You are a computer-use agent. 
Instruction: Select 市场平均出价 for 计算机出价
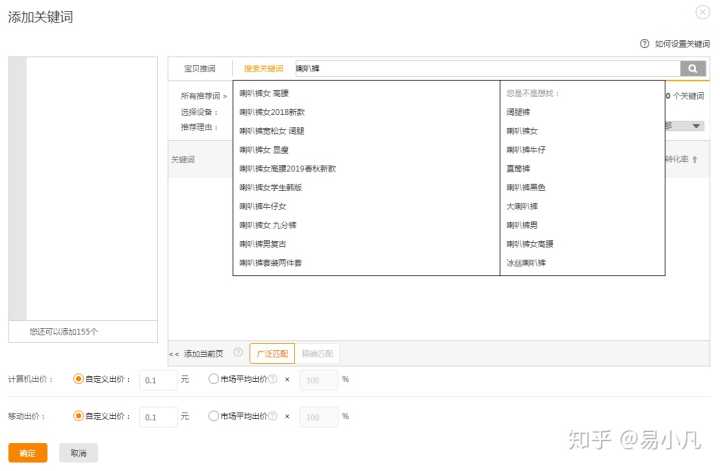(213, 379)
